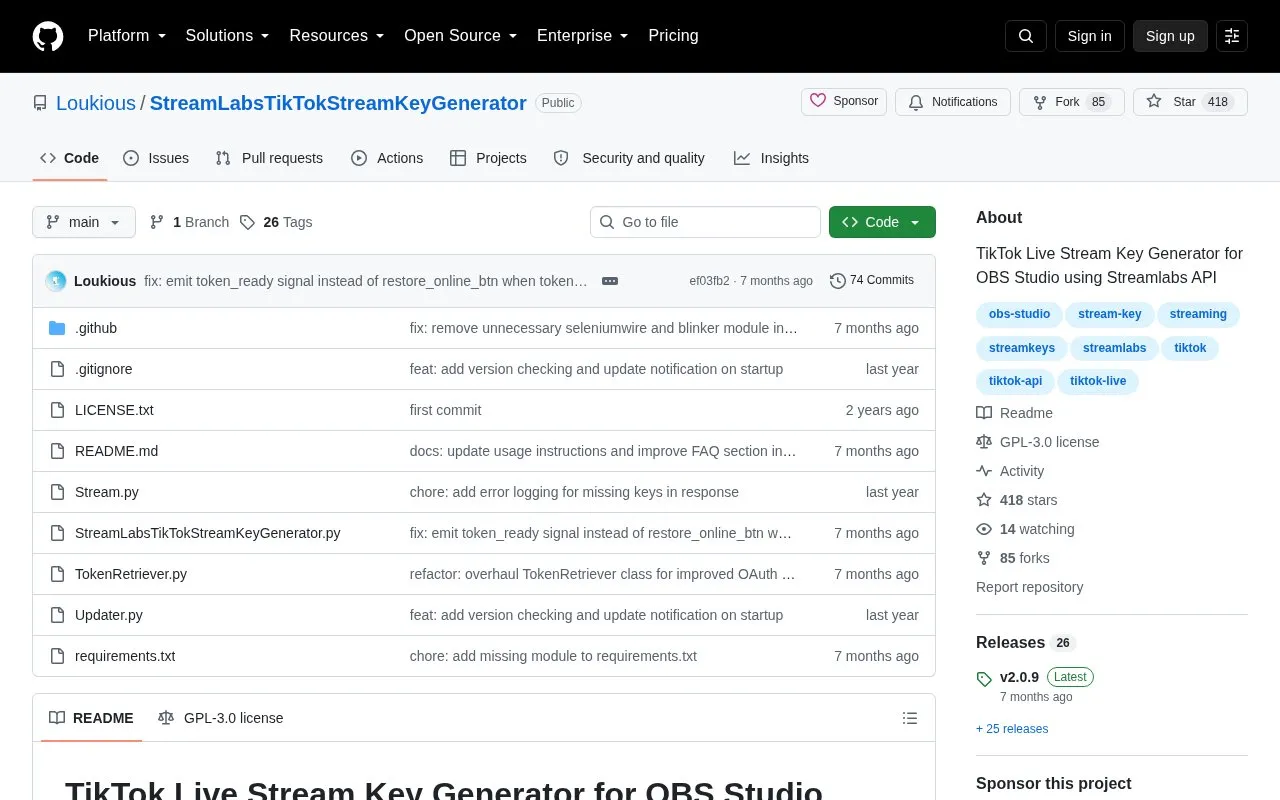The width and height of the screenshot is (1280, 800).
Task: View 74 Commits history
Action: (x=872, y=281)
